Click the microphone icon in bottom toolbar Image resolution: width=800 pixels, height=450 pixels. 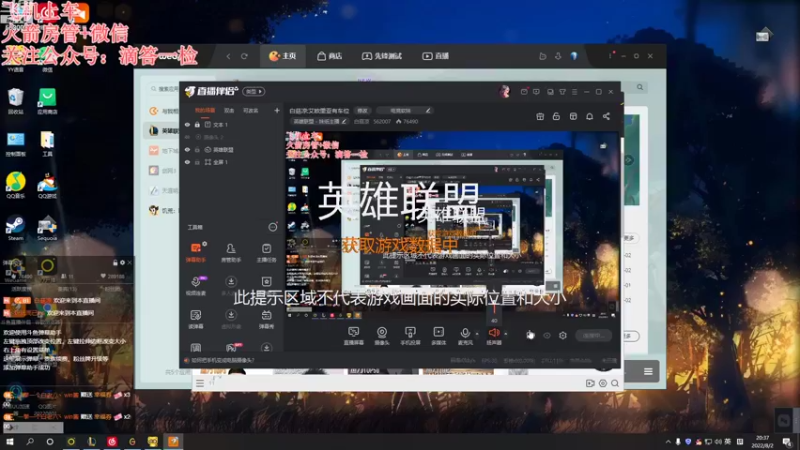pyautogui.click(x=465, y=333)
